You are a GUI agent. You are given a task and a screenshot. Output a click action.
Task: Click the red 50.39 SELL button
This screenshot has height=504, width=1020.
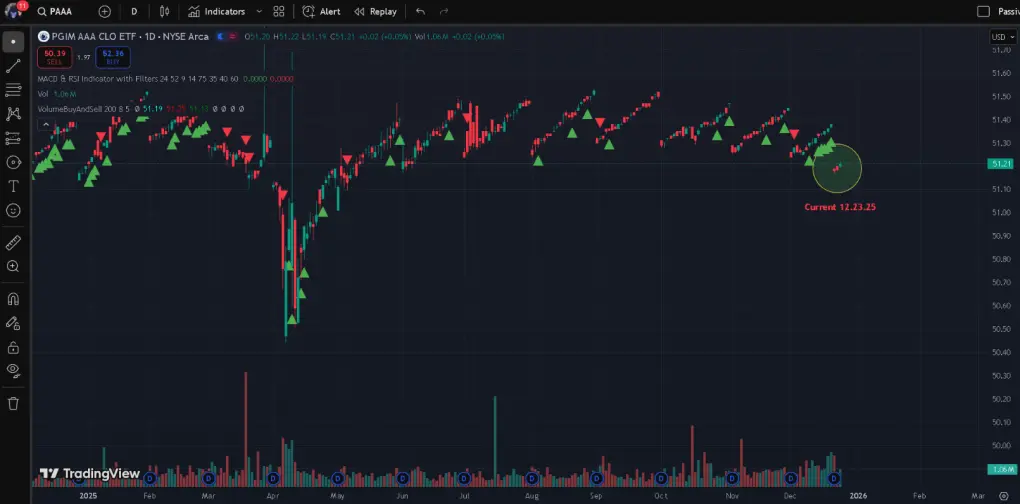54,57
